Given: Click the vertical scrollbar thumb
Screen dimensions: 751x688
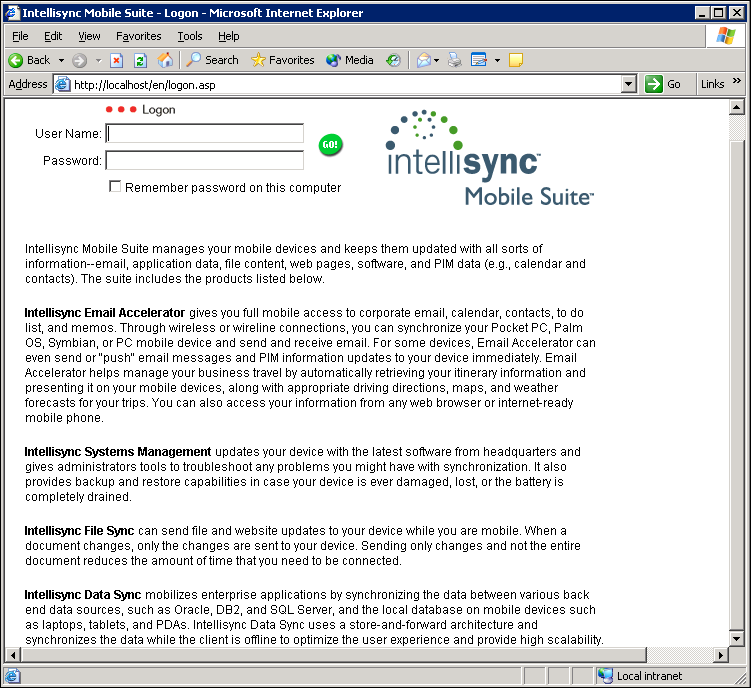Looking at the screenshot, I should coord(737,385).
